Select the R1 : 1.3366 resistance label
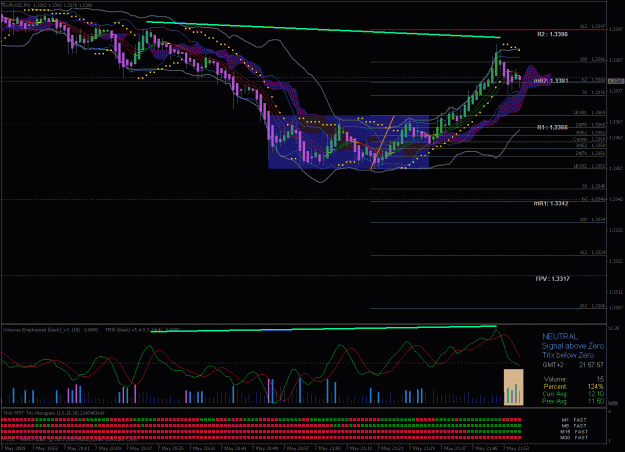The height and width of the screenshot is (452, 625). [552, 128]
